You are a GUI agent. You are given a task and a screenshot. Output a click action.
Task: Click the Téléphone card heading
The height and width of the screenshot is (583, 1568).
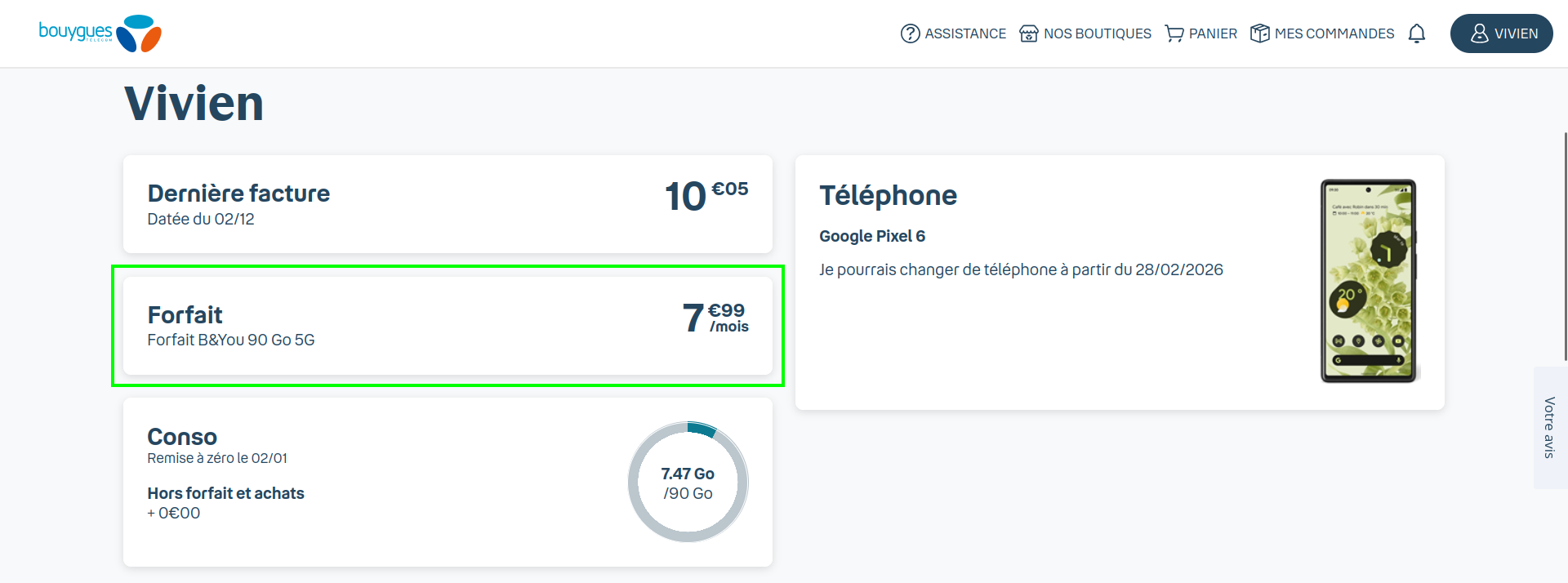tap(888, 196)
